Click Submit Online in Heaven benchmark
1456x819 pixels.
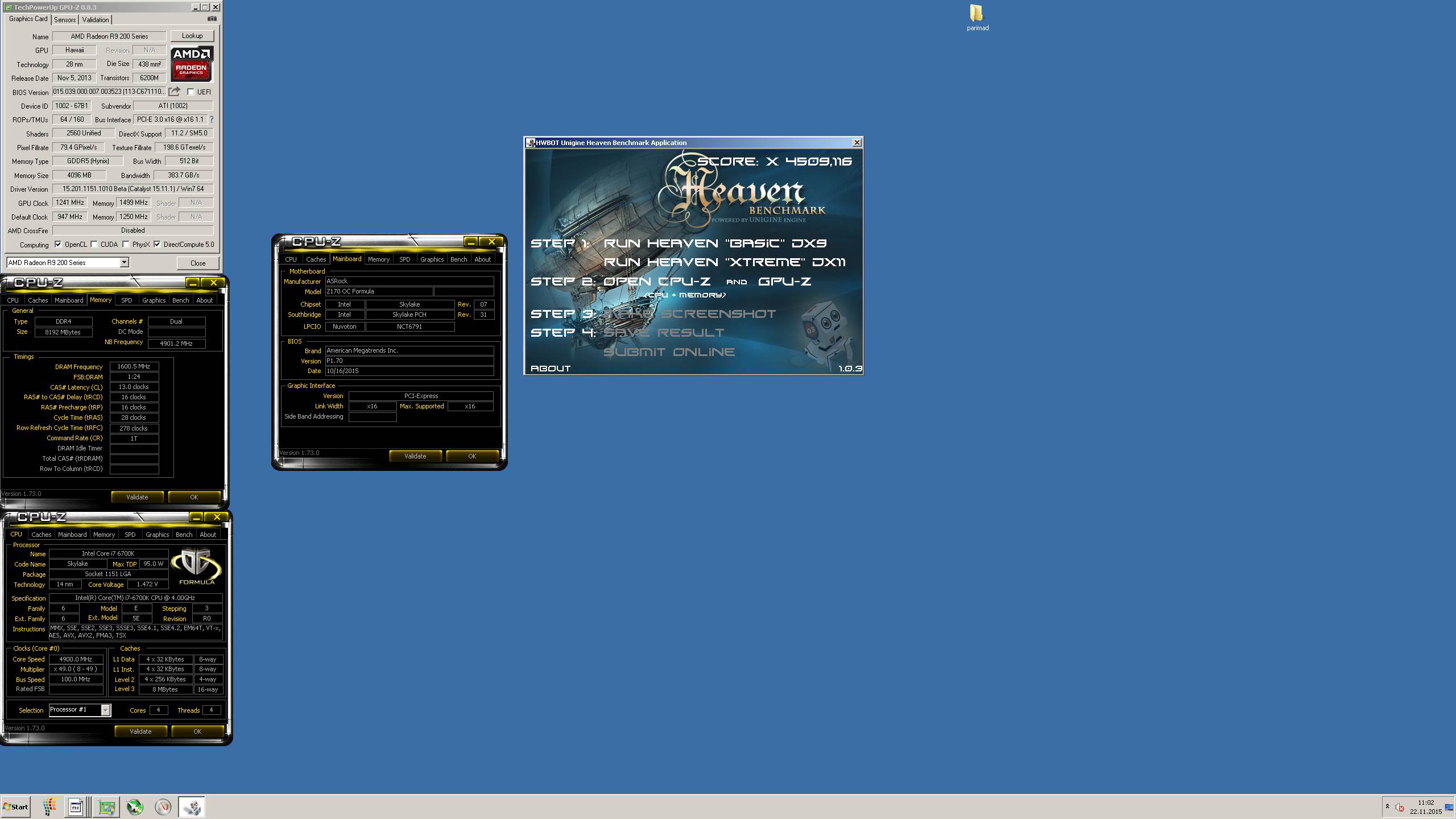point(669,352)
